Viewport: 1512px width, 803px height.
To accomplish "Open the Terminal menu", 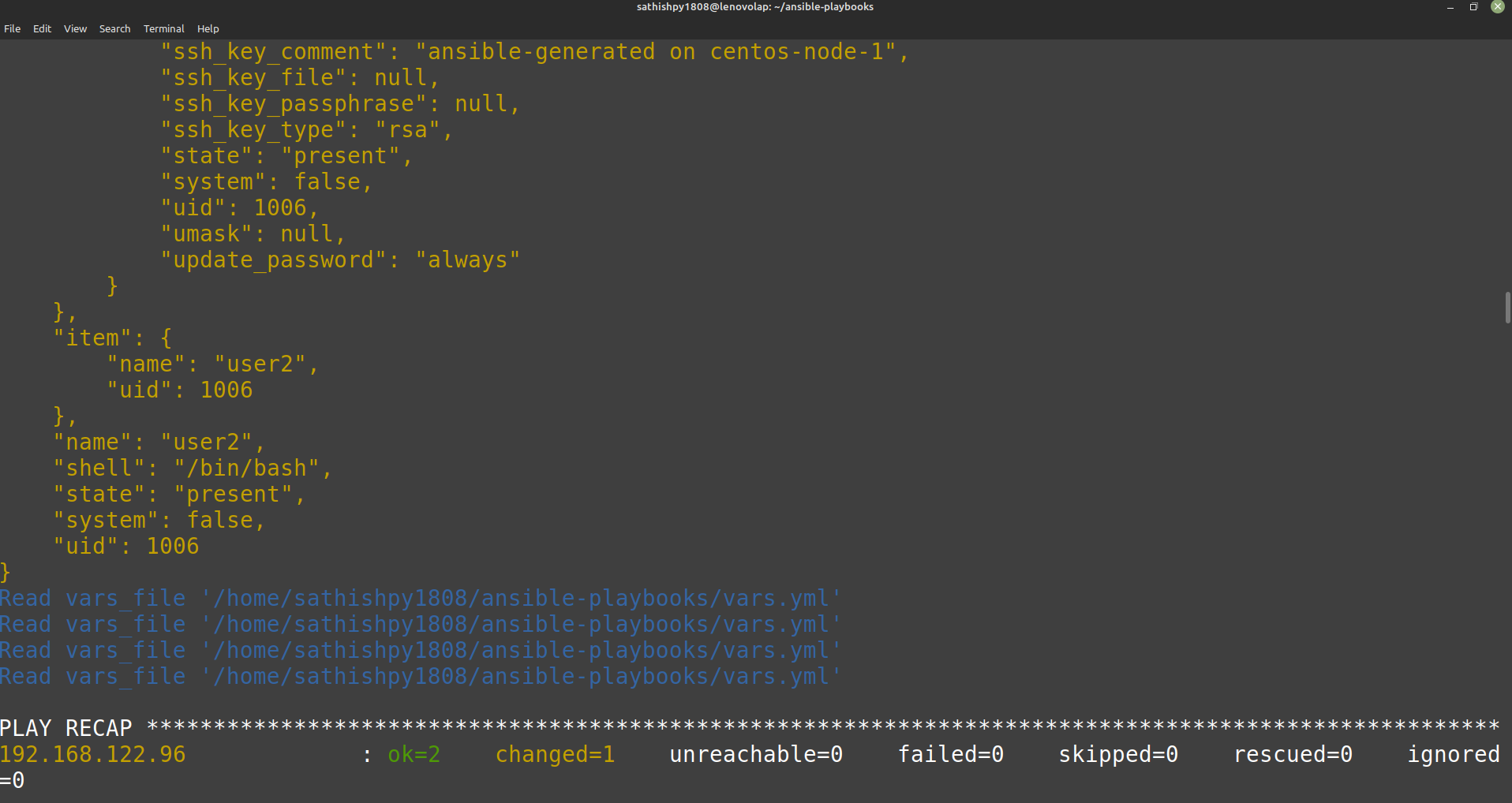I will click(x=163, y=28).
